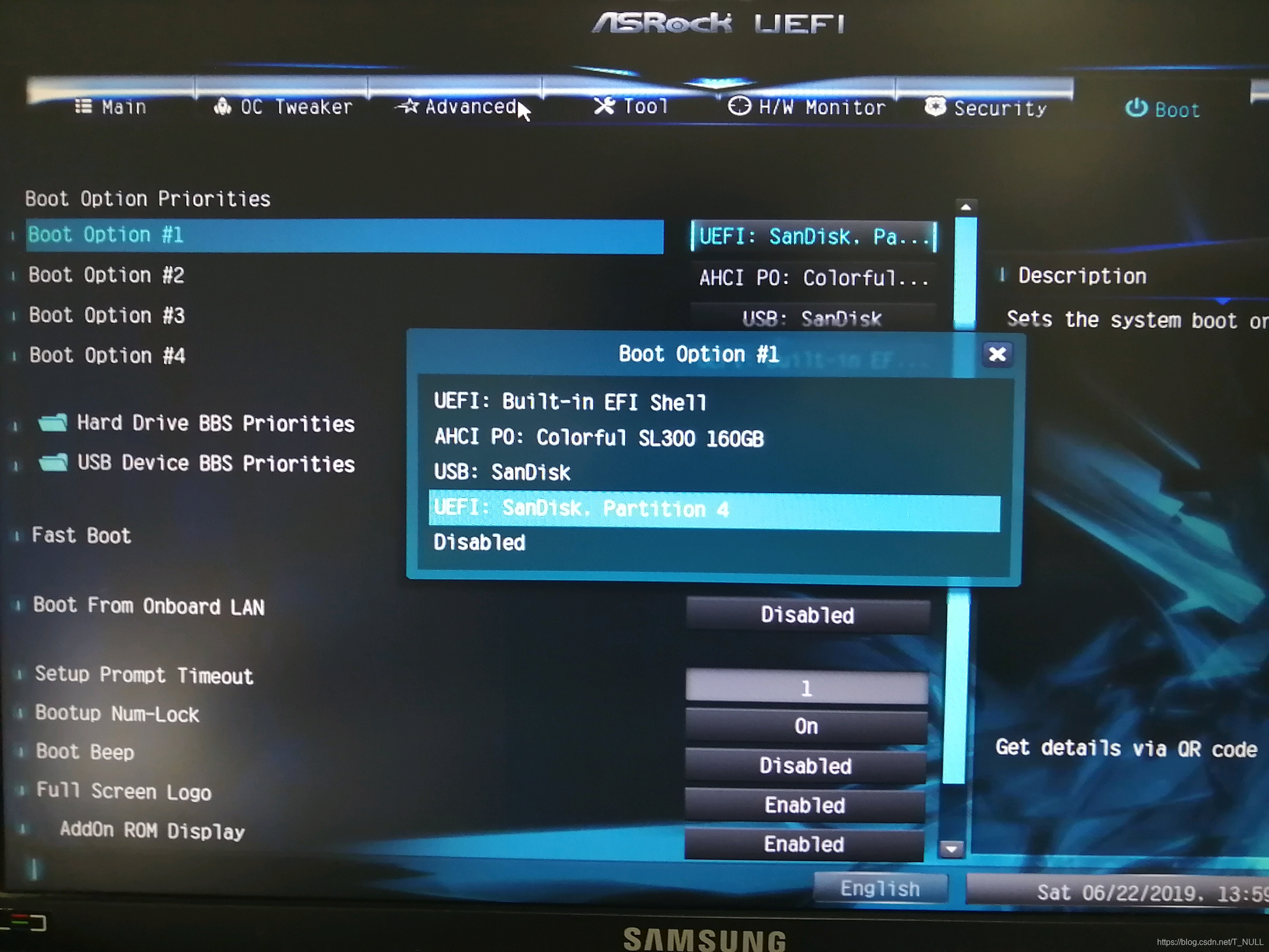Open Boot Option #1 value dropdown
This screenshot has height=952, width=1269.
[814, 236]
